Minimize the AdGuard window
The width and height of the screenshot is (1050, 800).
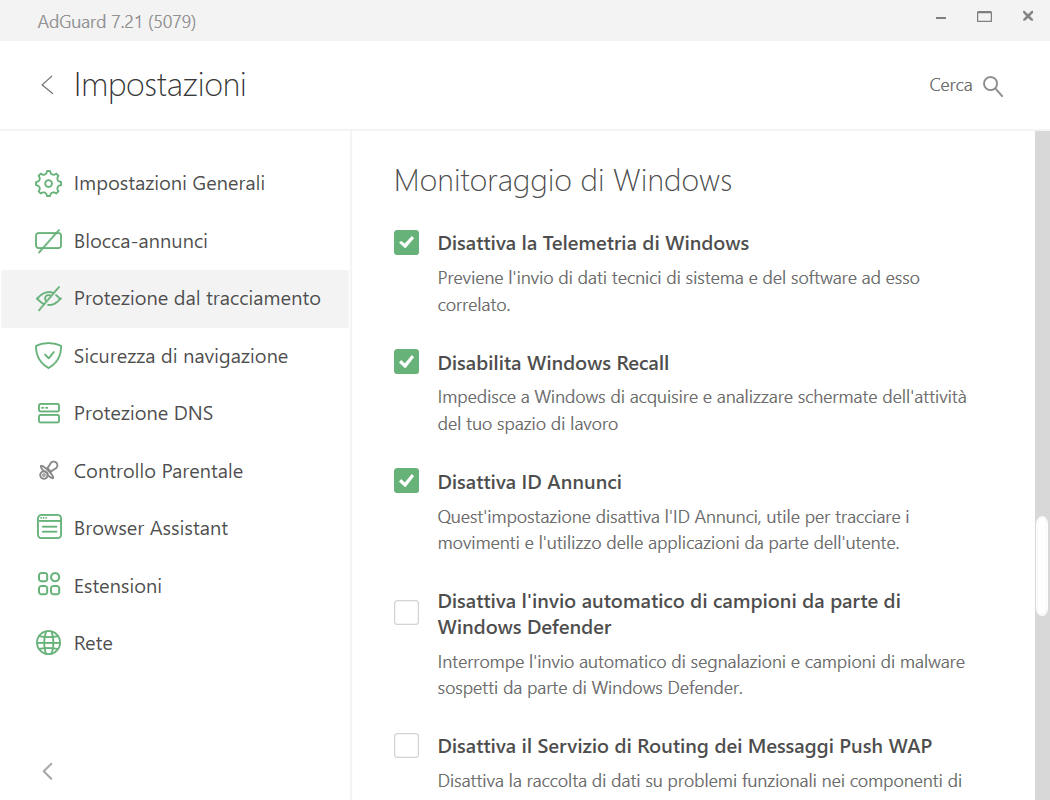coord(941,18)
